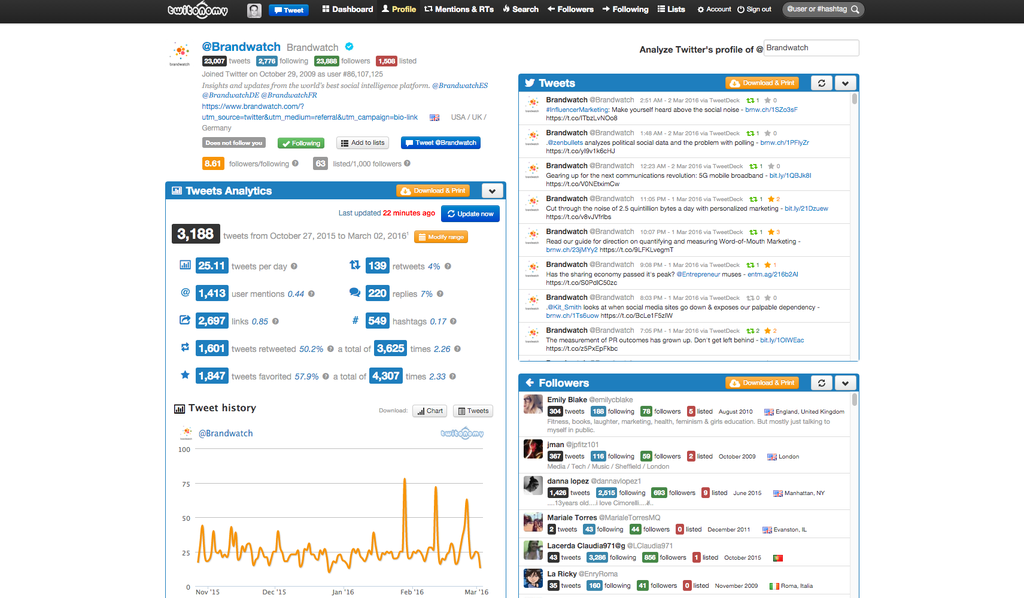
Task: Click the Brandwatch profile picture by the @Brandwatch heading
Action: [180, 54]
